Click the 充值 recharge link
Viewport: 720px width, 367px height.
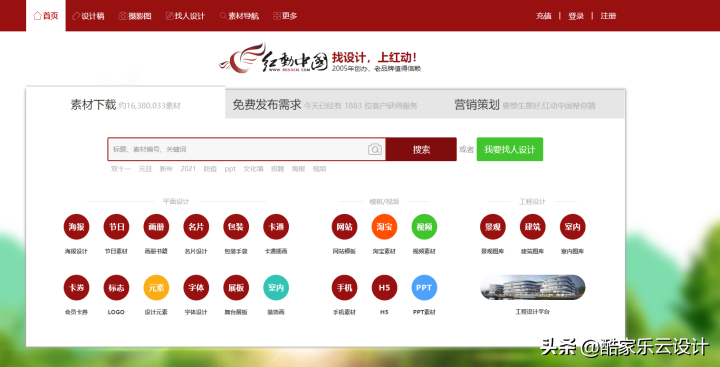pos(543,16)
